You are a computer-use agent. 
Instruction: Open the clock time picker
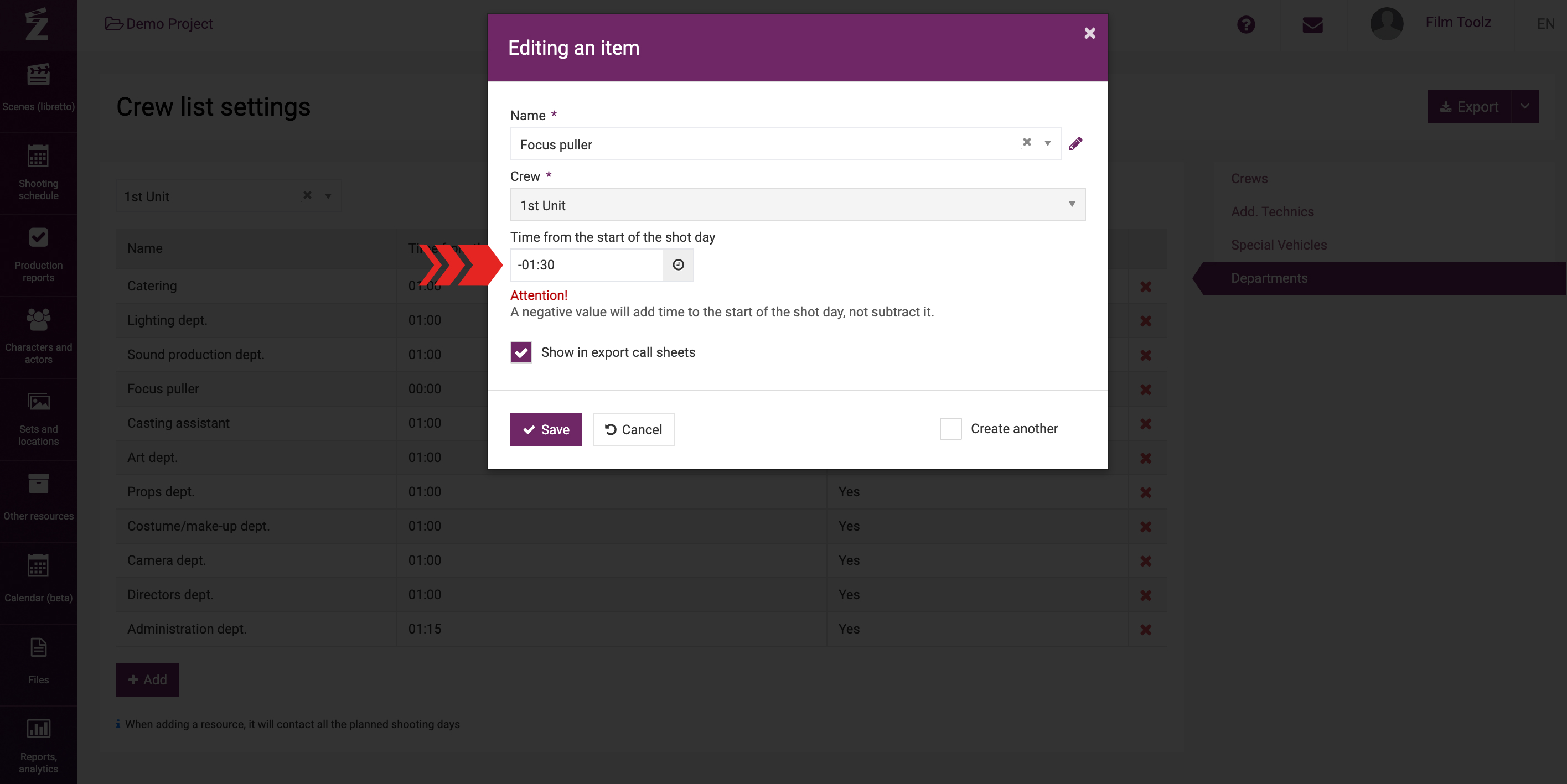click(x=678, y=264)
